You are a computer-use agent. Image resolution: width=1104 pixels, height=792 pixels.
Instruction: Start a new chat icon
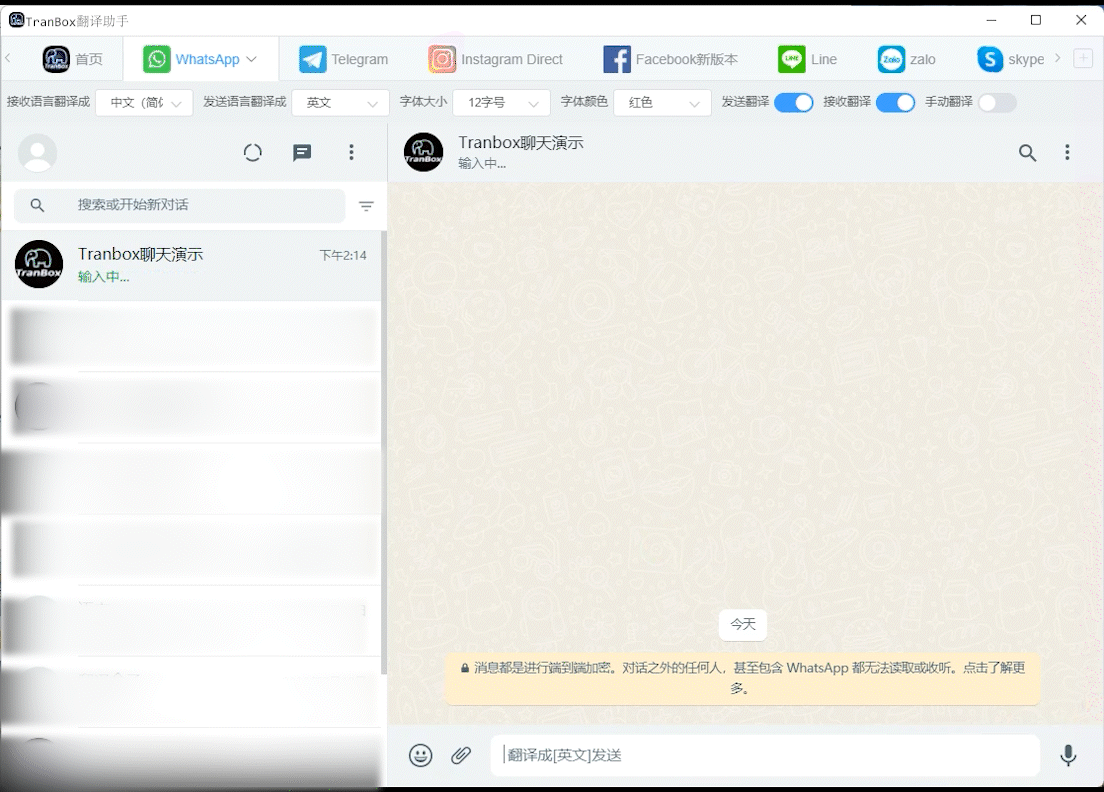pyautogui.click(x=302, y=153)
